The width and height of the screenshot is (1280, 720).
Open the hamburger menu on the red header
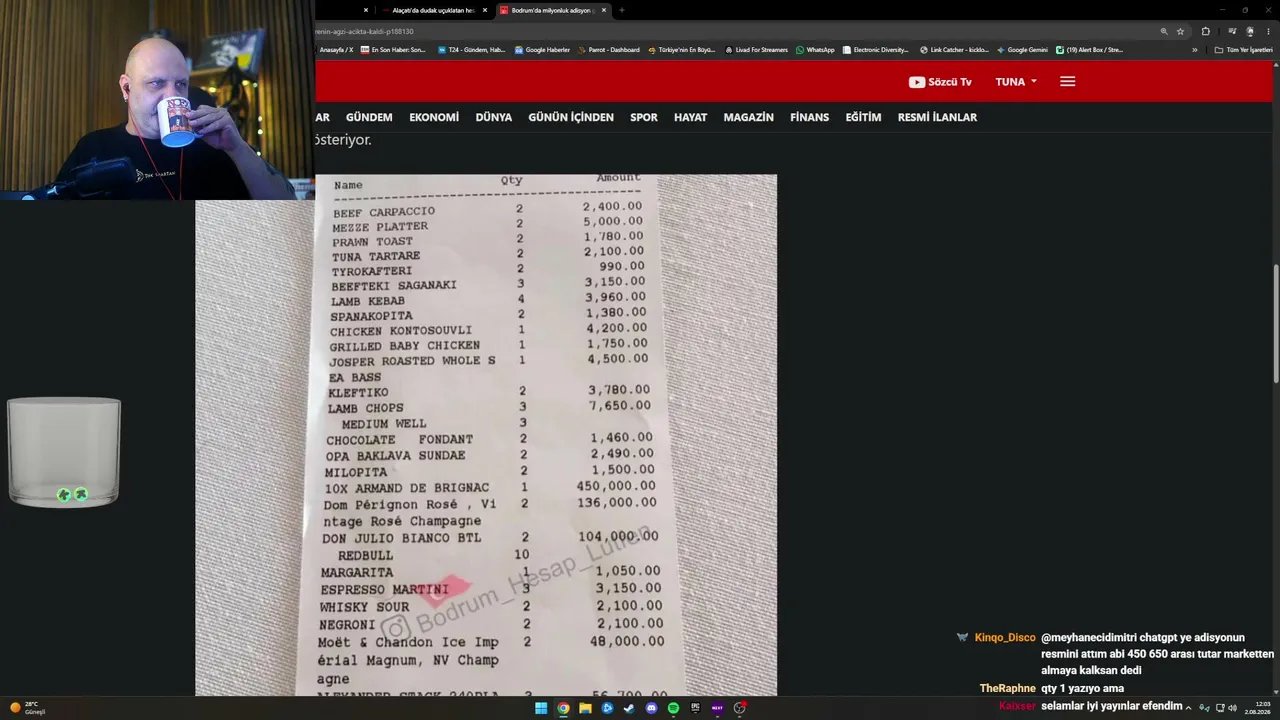(x=1067, y=82)
